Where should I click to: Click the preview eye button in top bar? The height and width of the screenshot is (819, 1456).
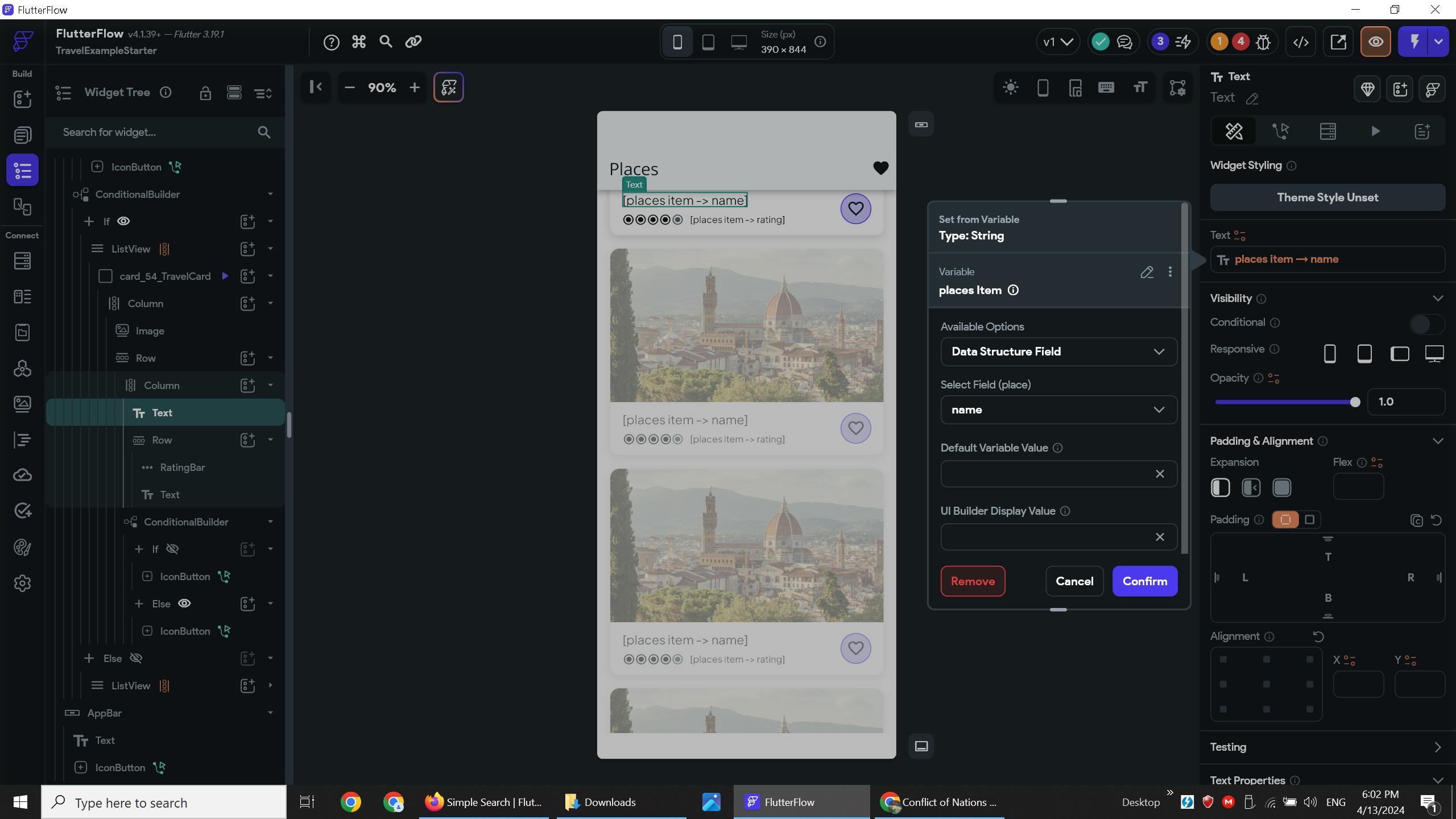pos(1375,42)
